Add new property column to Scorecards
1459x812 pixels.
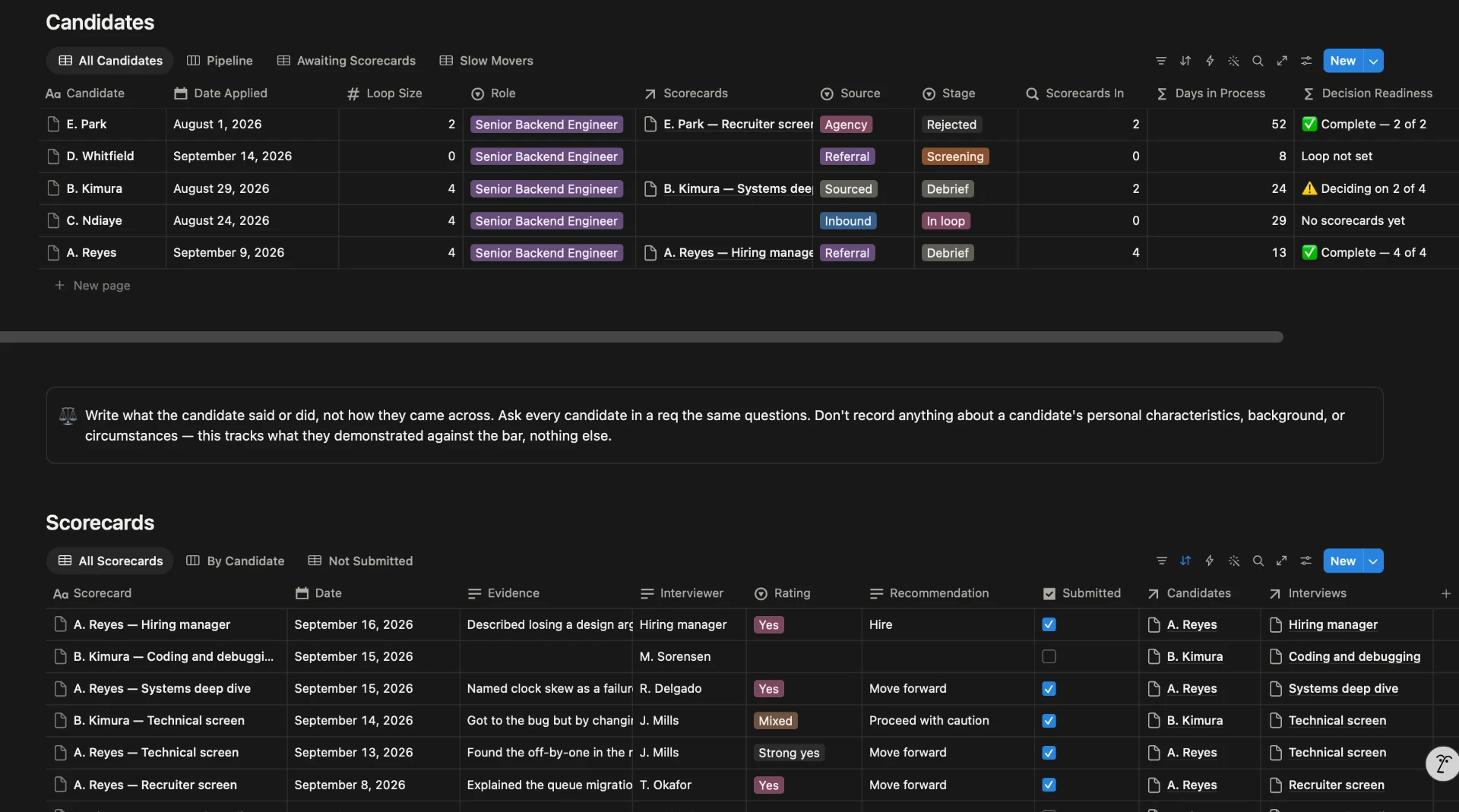pyautogui.click(x=1446, y=593)
